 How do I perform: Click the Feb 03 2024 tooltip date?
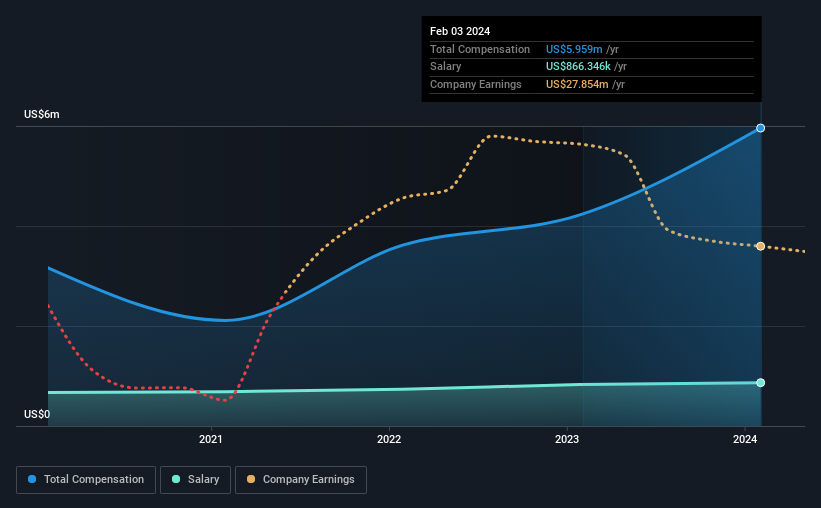tap(460, 31)
